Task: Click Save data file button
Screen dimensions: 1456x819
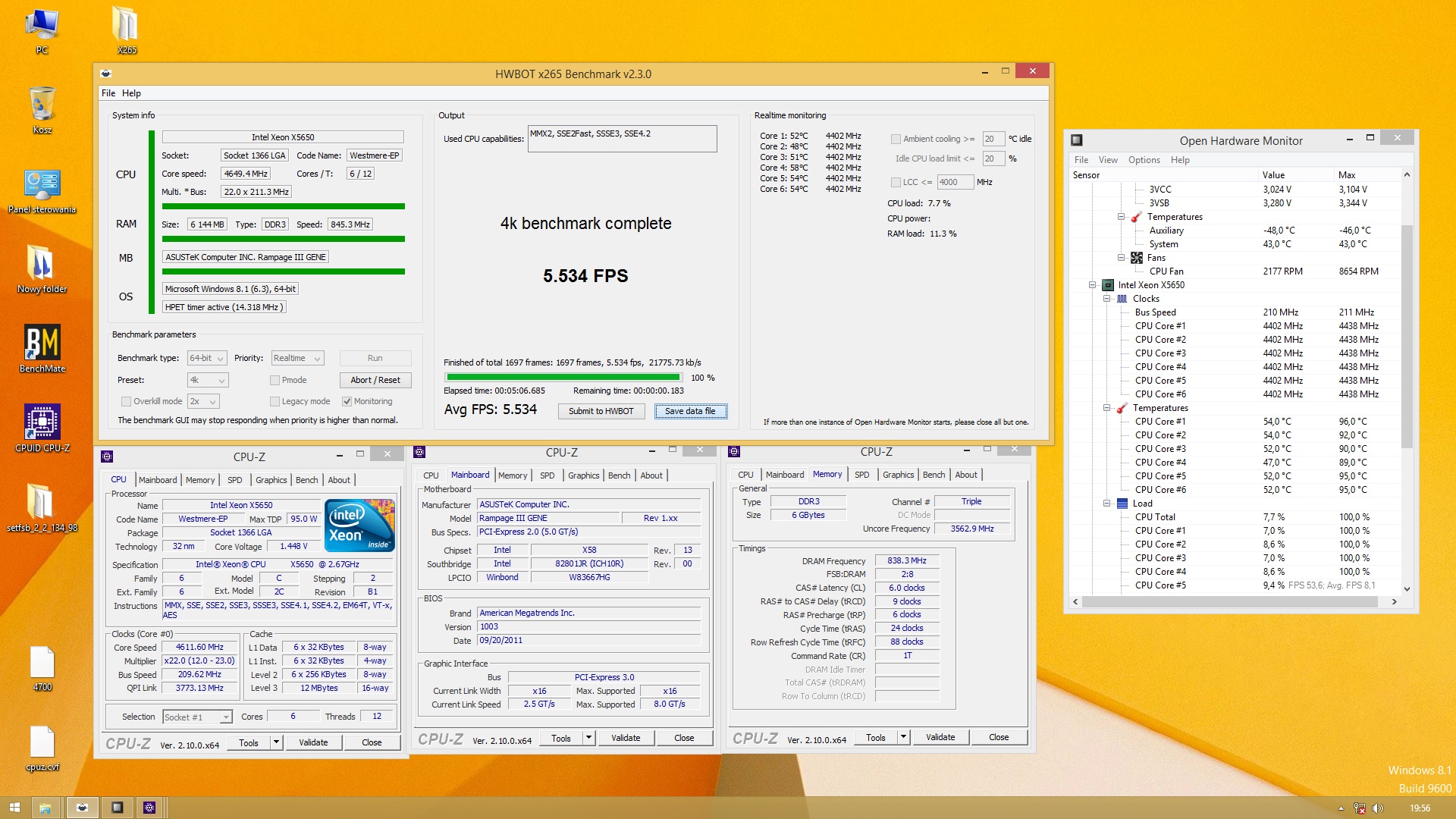Action: [690, 411]
